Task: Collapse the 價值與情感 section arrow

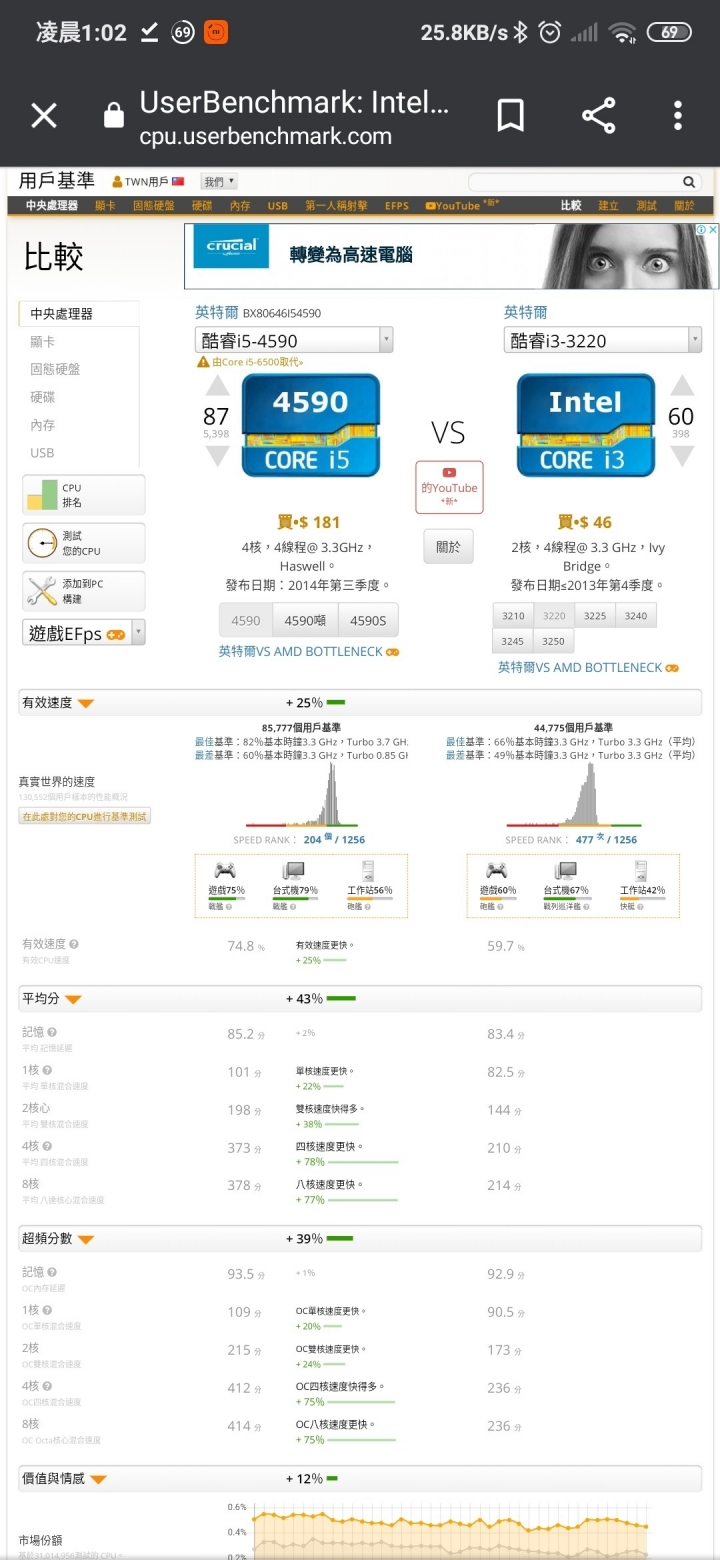Action: pos(97,1479)
